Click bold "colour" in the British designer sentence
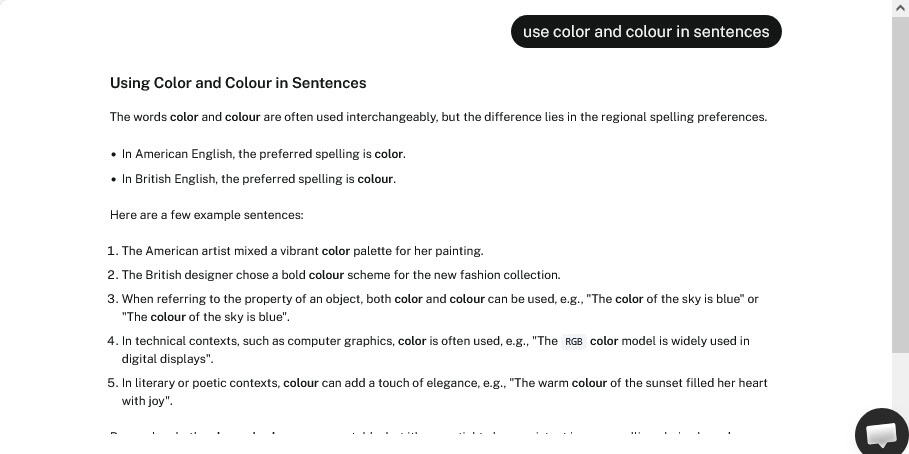This screenshot has width=909, height=454. click(x=326, y=275)
